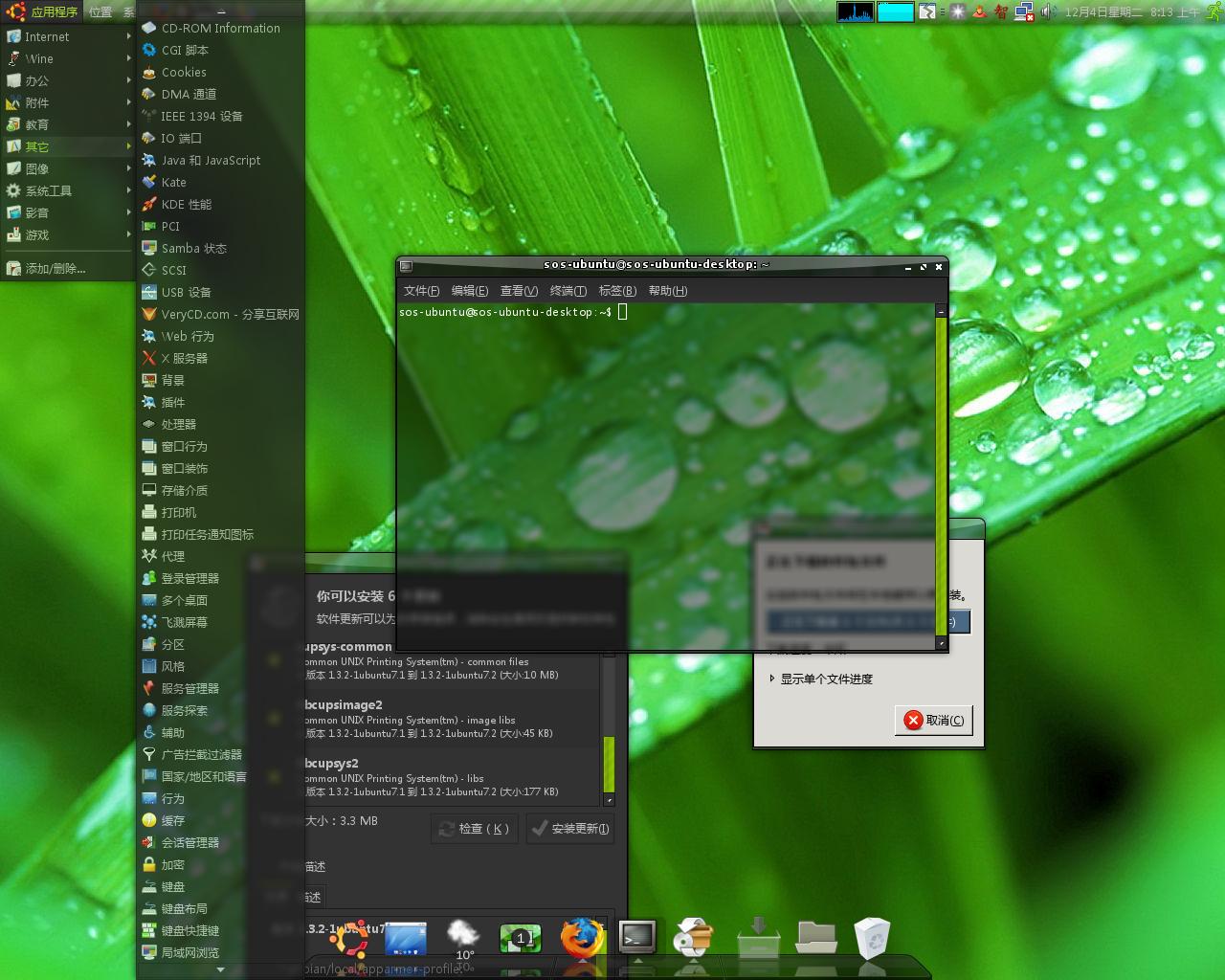Click the 智 input method tray icon

1001,11
